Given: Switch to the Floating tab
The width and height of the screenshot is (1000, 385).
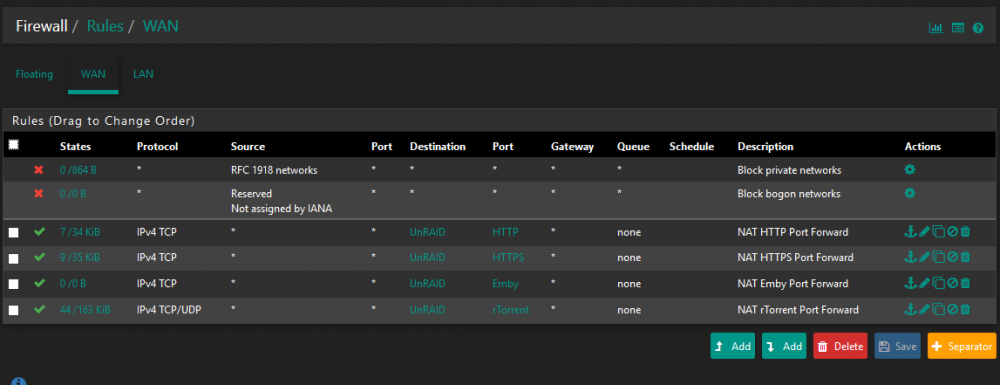Looking at the screenshot, I should (34, 74).
